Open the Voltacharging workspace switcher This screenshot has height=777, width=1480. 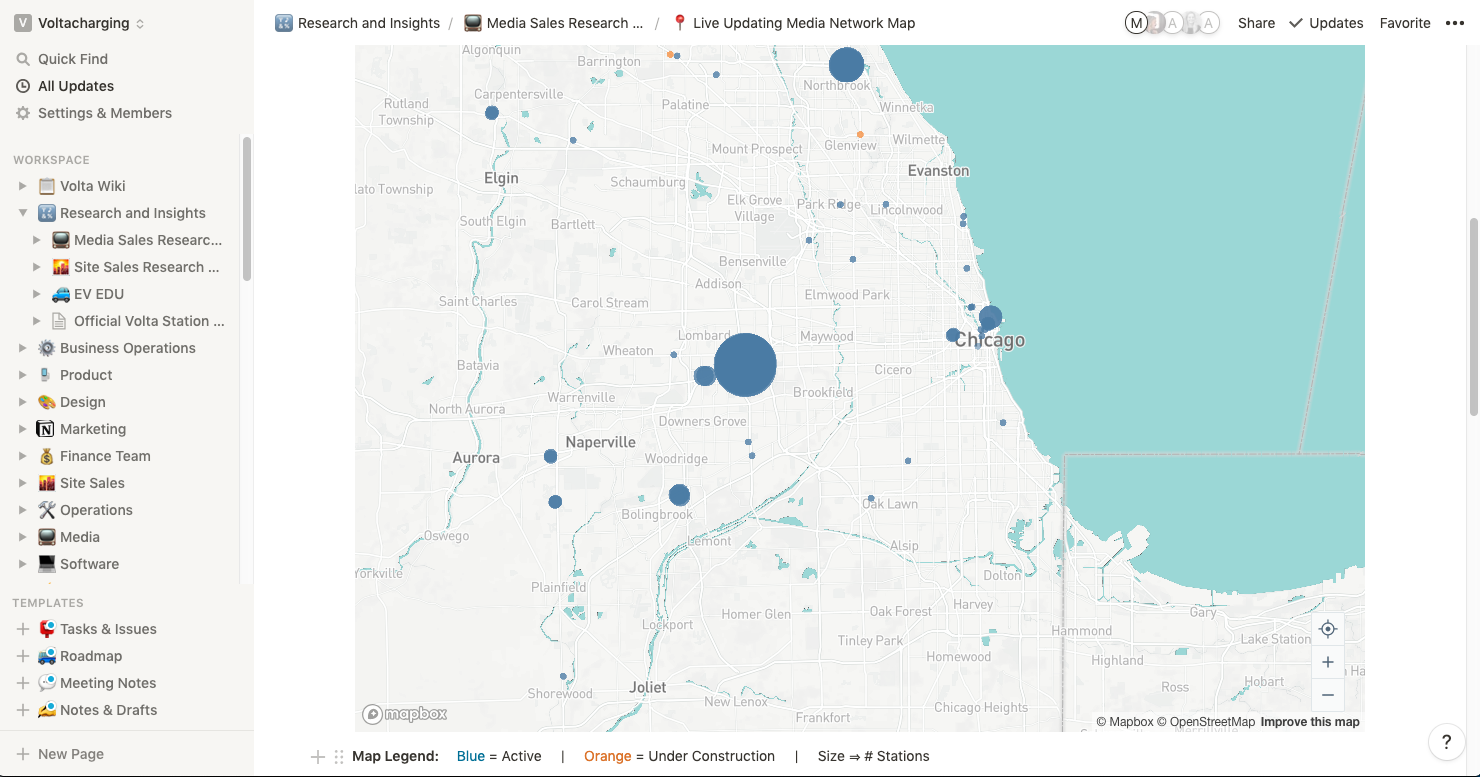click(x=80, y=23)
